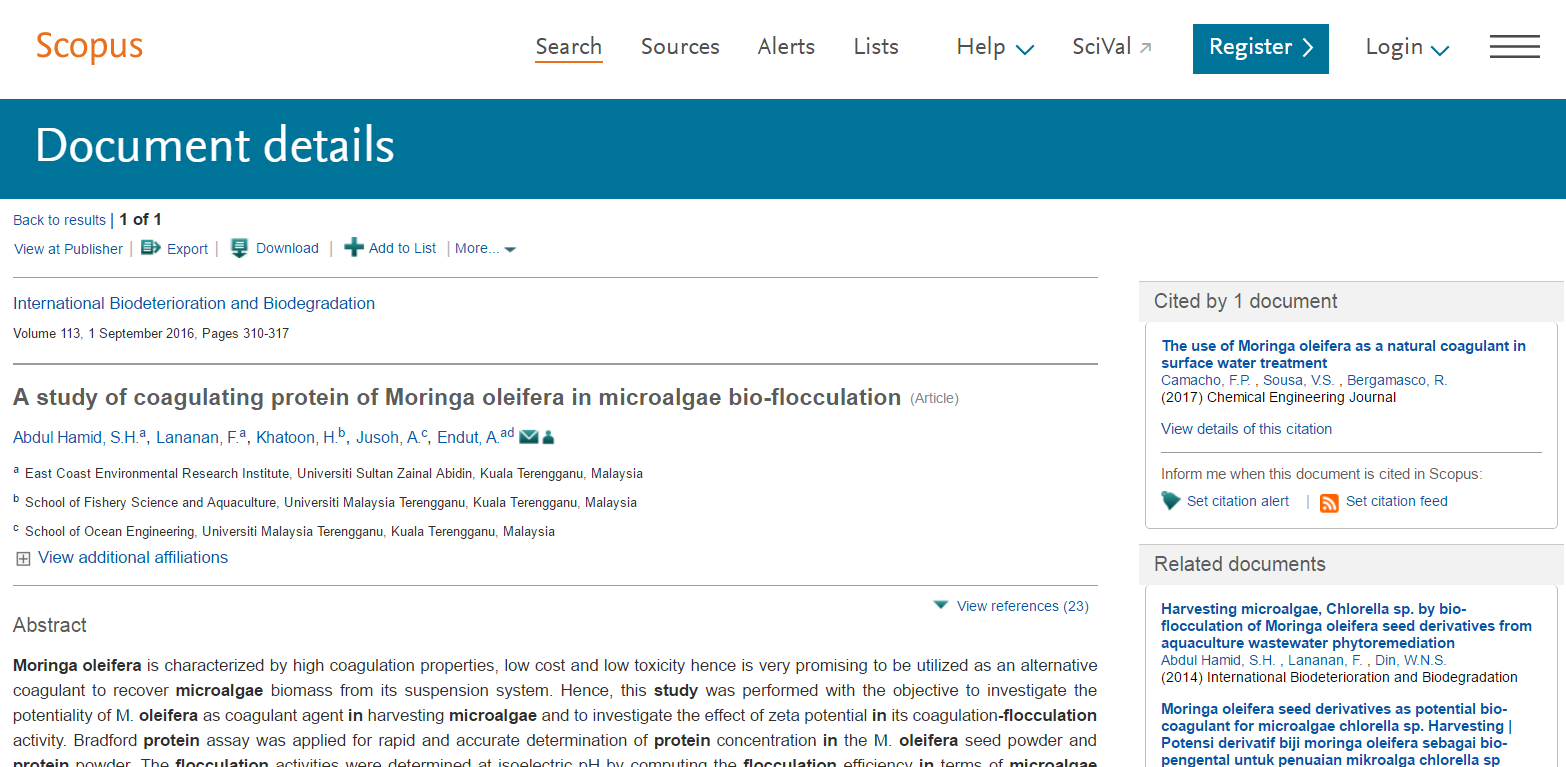Click the Export link text
This screenshot has width=1566, height=767.
[x=188, y=249]
